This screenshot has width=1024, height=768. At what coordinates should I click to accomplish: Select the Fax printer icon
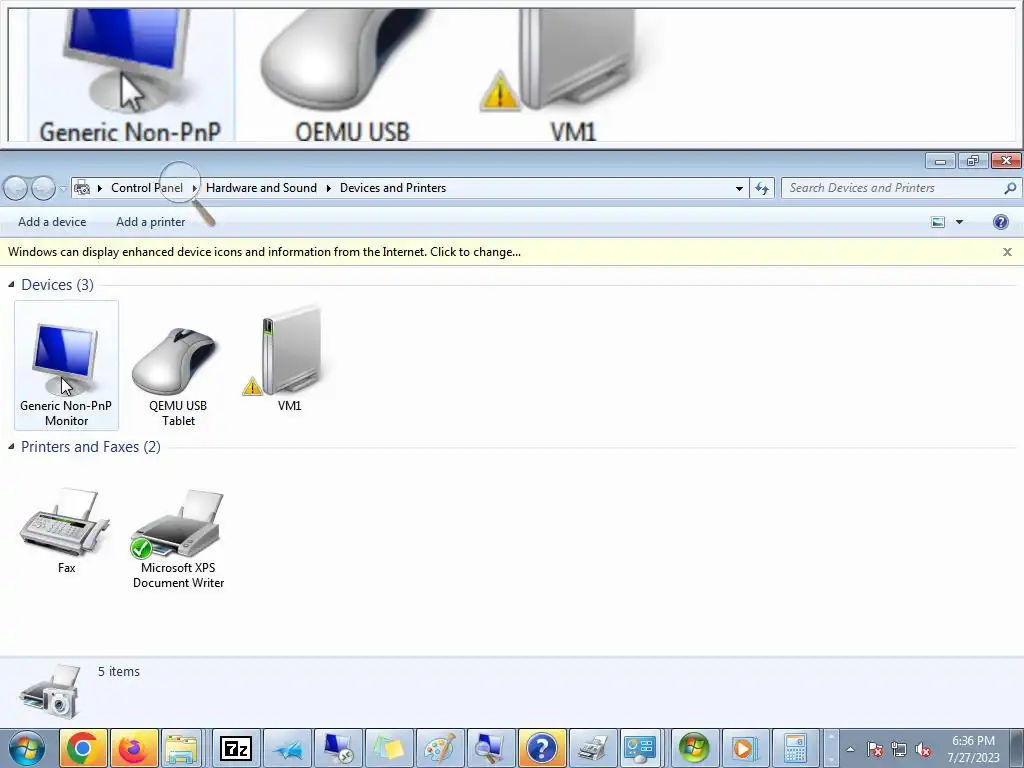[65, 530]
